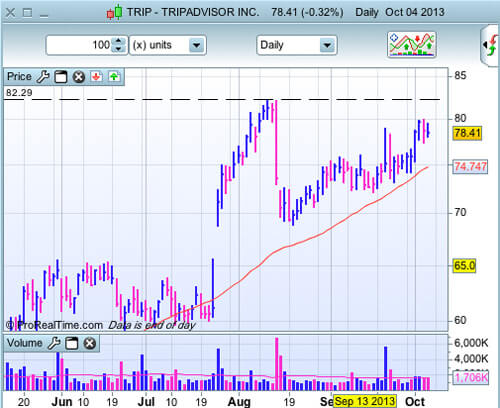
Task: Click the Jul label on the time axis
Action: click(146, 402)
